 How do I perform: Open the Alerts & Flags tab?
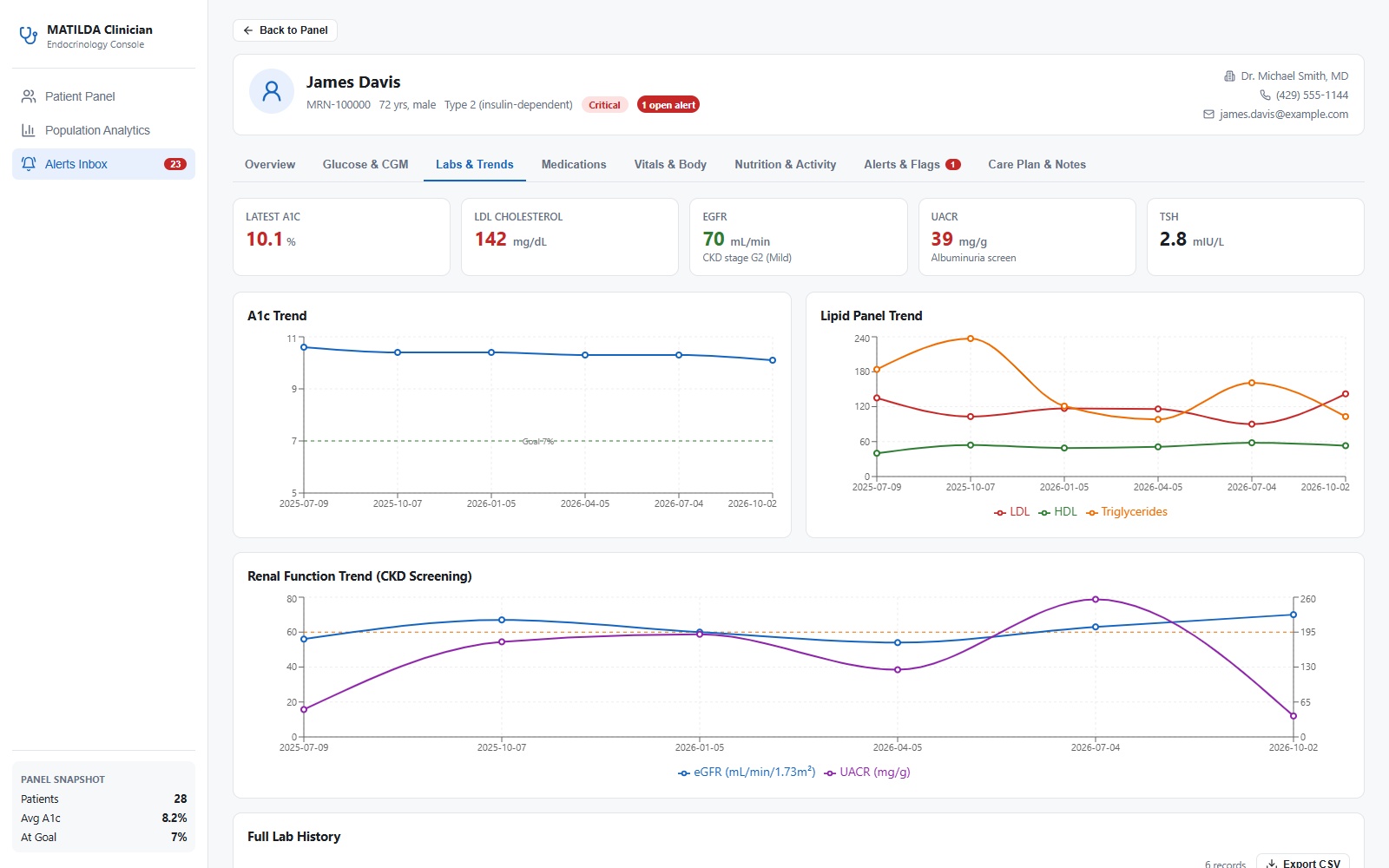pyautogui.click(x=912, y=164)
